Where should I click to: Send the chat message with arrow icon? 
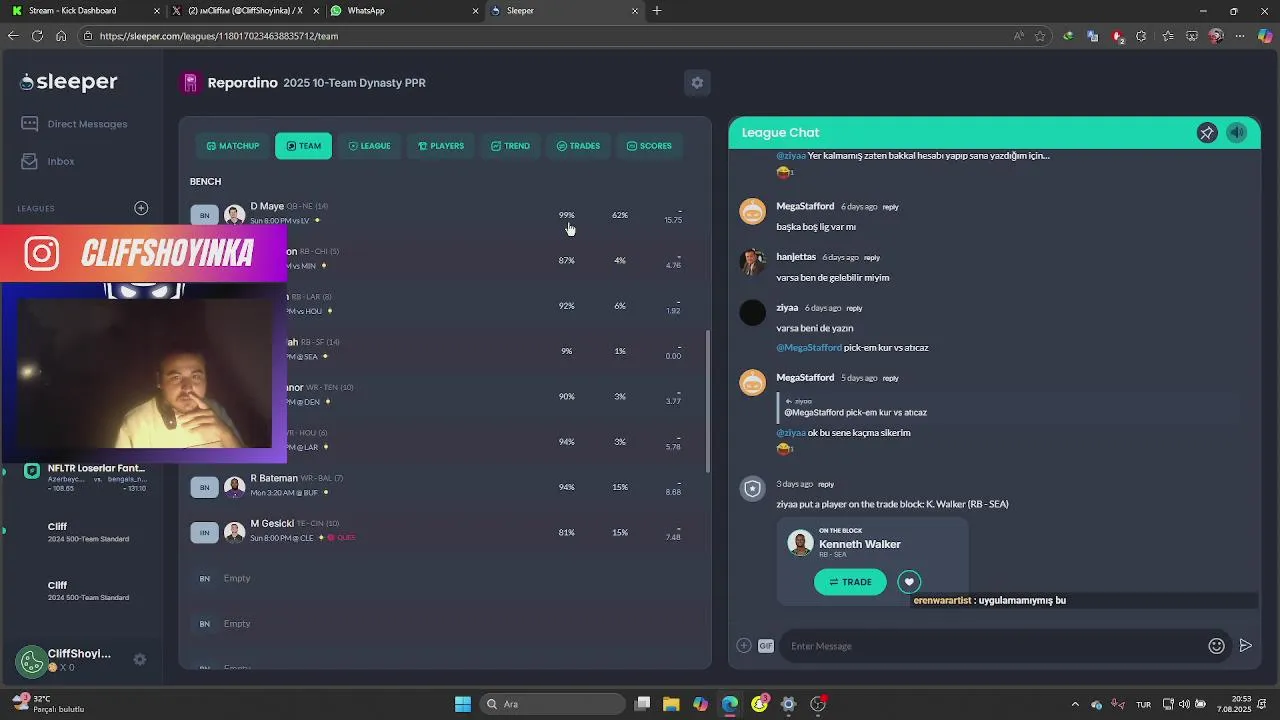pyautogui.click(x=1245, y=646)
